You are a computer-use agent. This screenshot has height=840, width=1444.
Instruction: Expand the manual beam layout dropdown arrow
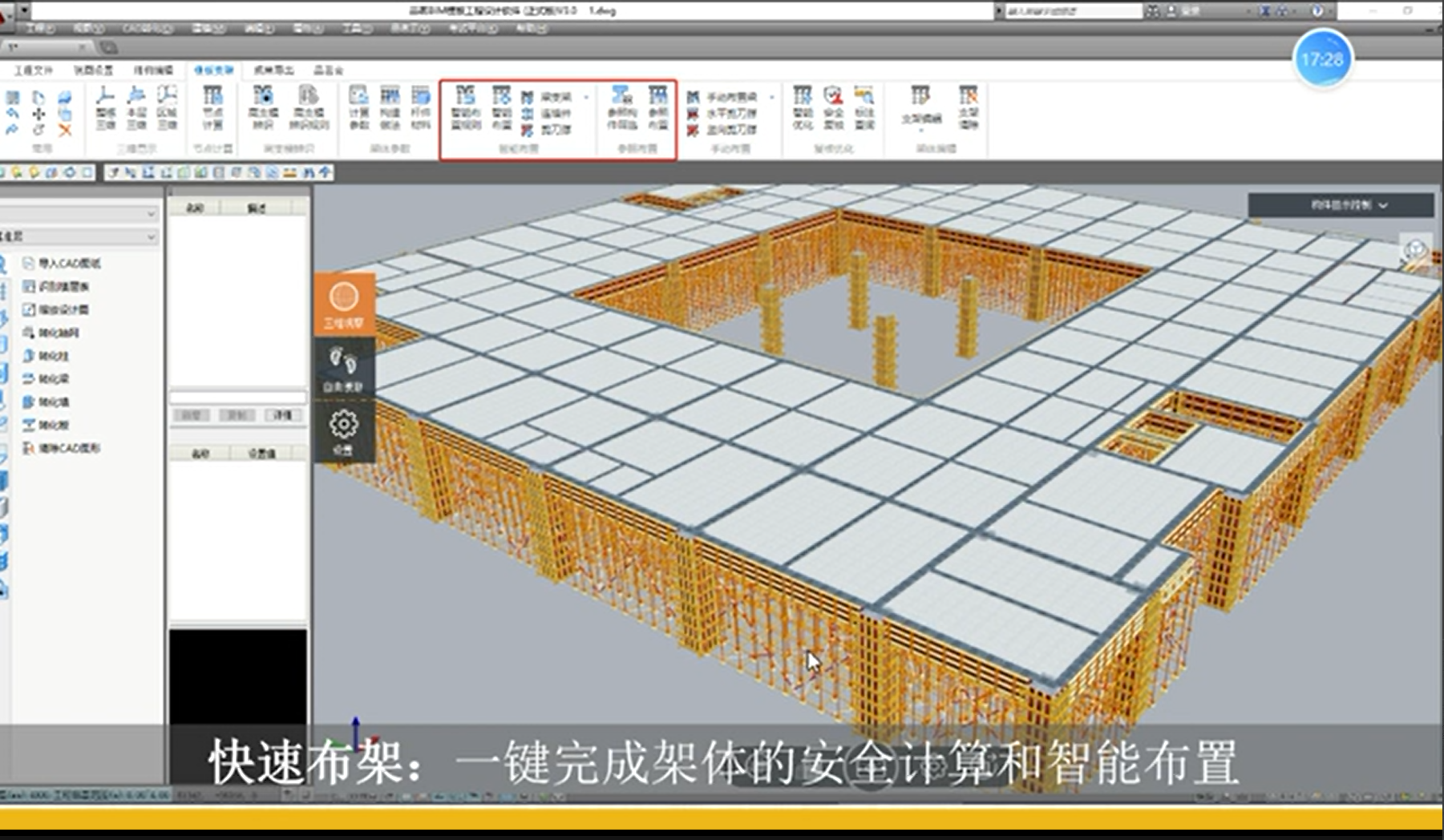pos(772,97)
